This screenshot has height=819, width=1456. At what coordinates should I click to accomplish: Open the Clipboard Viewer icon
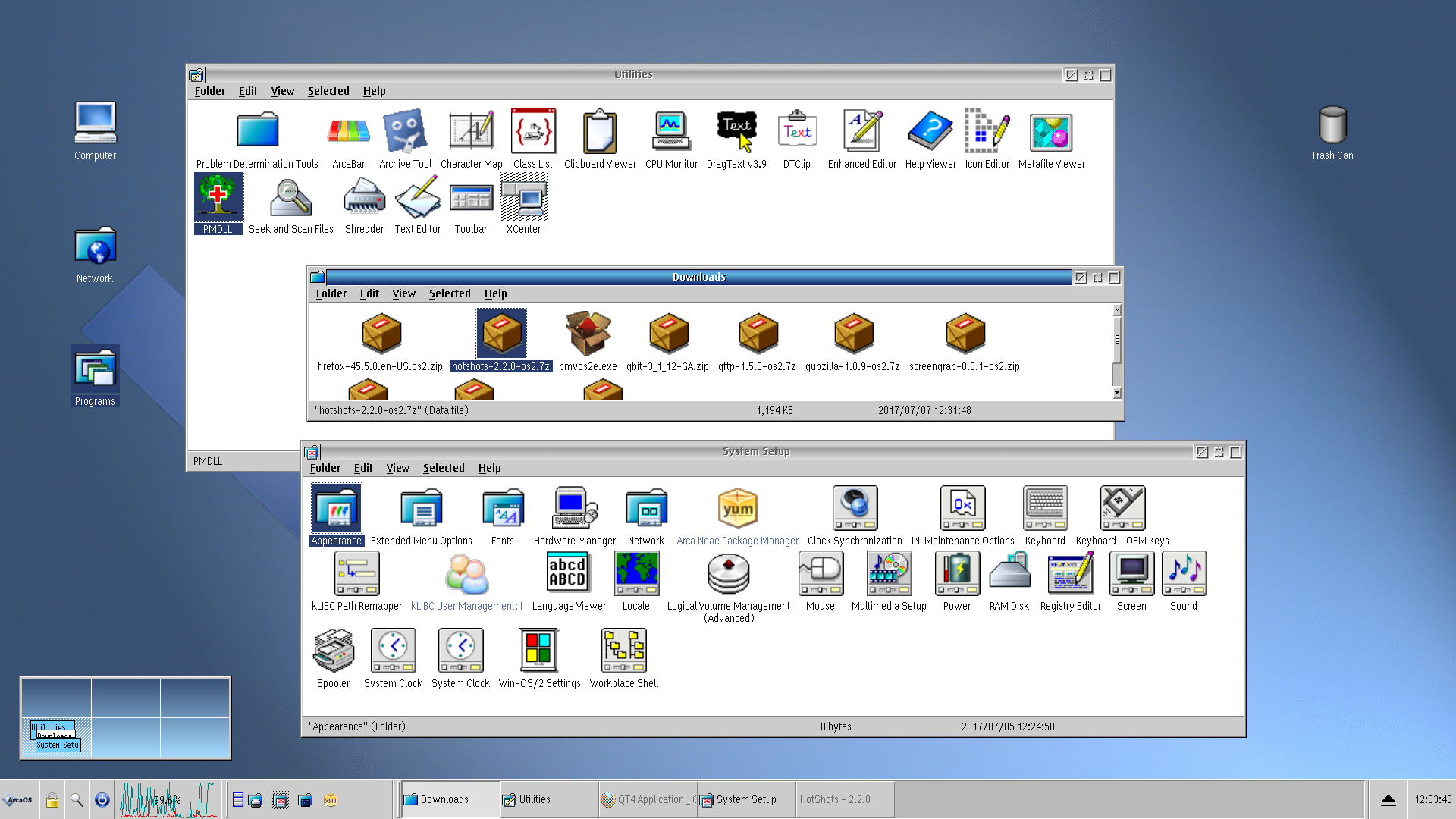click(x=600, y=133)
